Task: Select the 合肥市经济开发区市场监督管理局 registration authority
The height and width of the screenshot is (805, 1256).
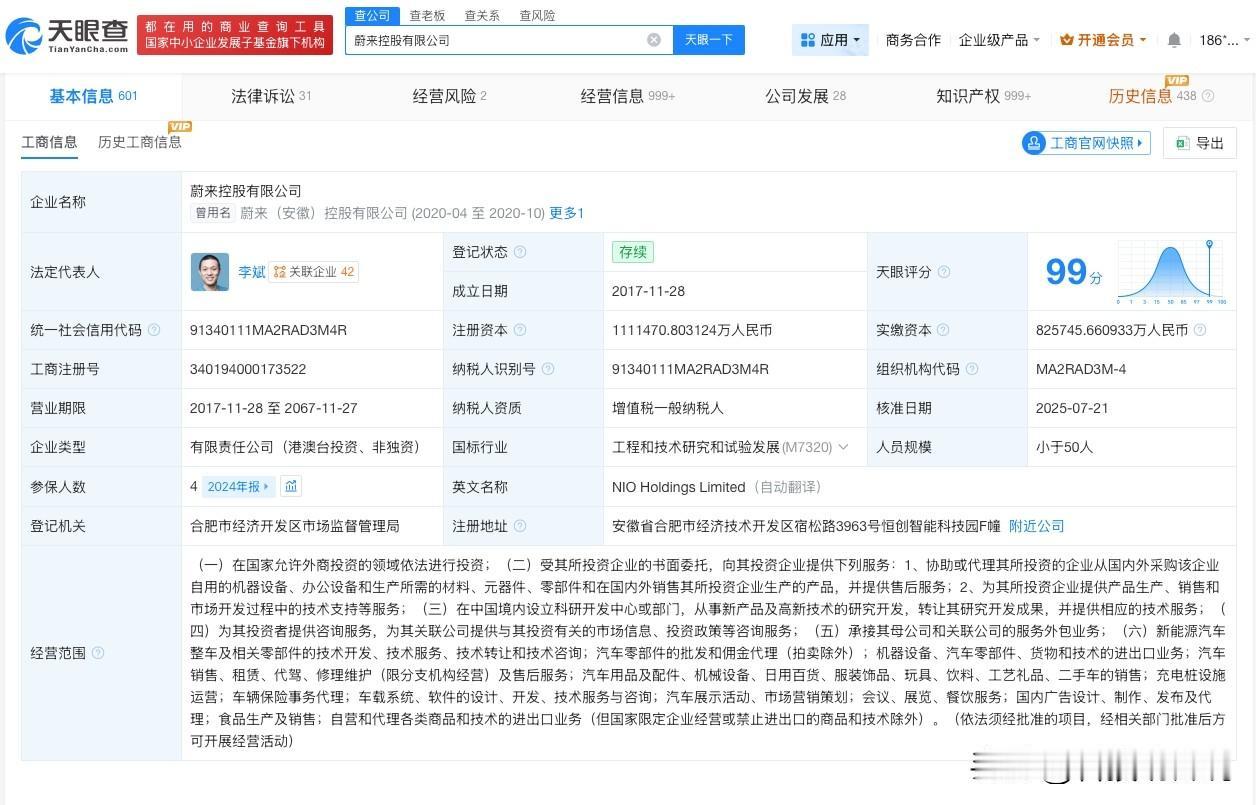Action: [x=295, y=526]
